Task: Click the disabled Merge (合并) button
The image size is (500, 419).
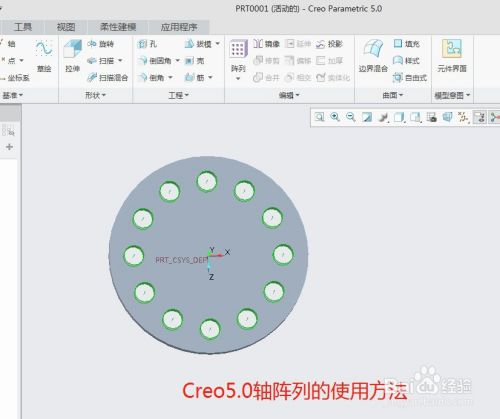Action: pos(266,78)
